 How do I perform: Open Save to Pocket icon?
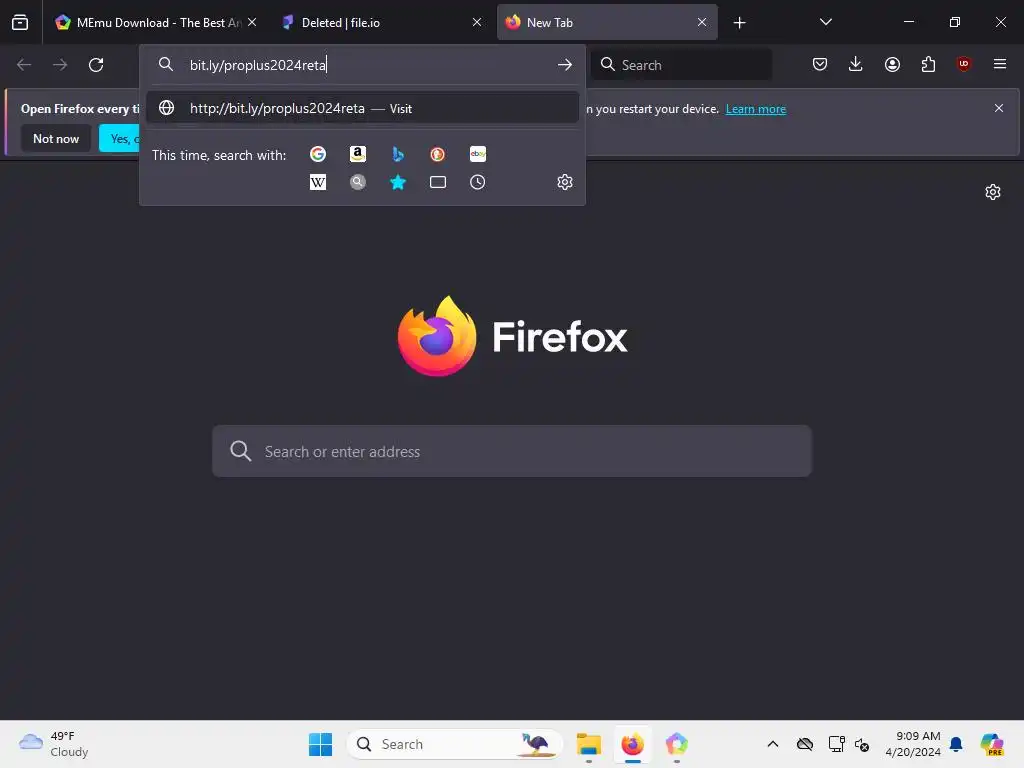click(x=820, y=64)
